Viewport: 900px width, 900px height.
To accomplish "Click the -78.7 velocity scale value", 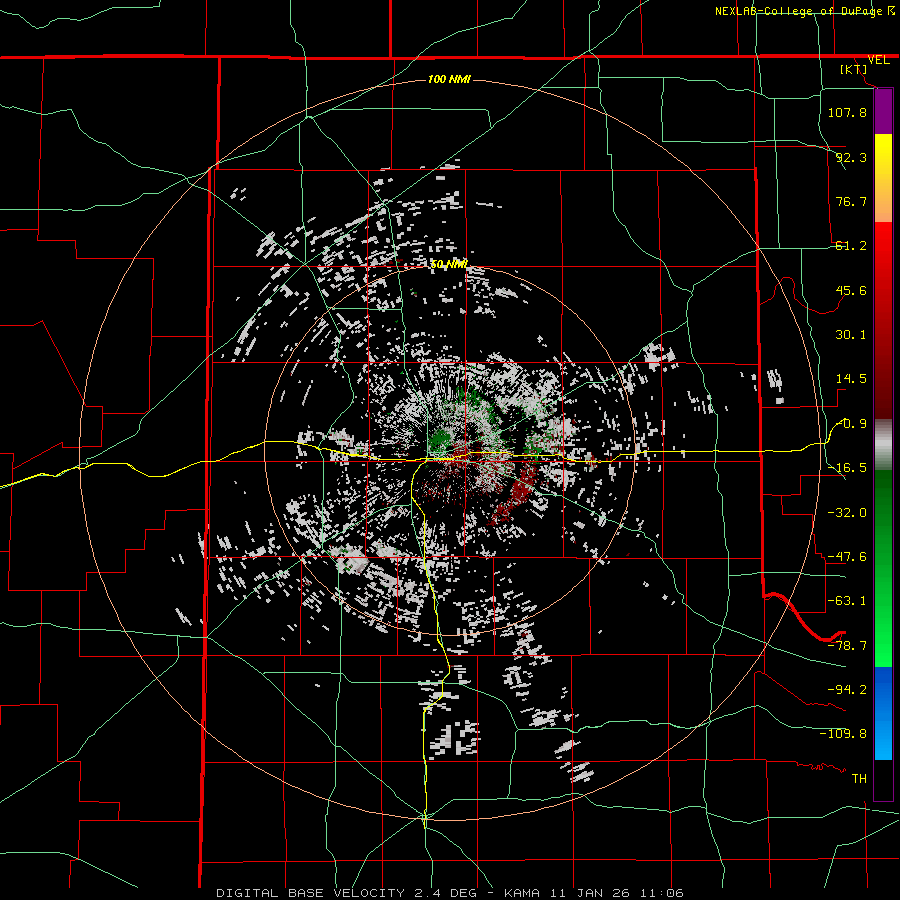I will 847,646.
